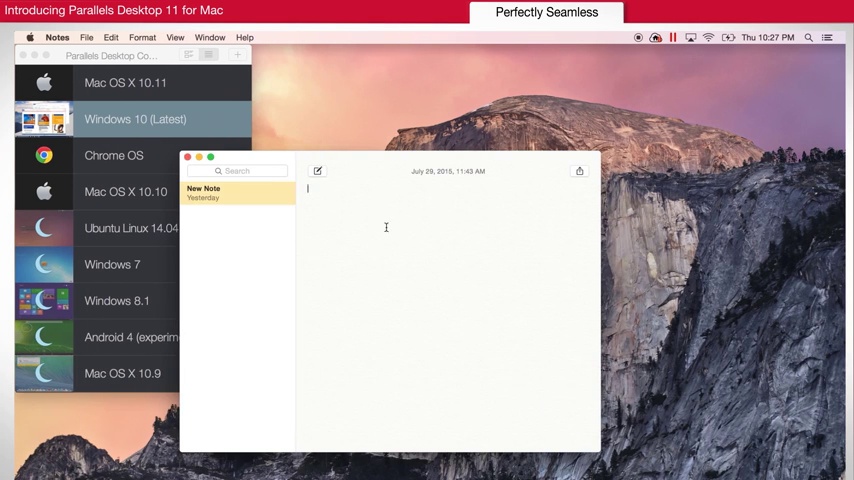Click the Parallels Desktop Control Center title
854x480 pixels.
tap(112, 56)
